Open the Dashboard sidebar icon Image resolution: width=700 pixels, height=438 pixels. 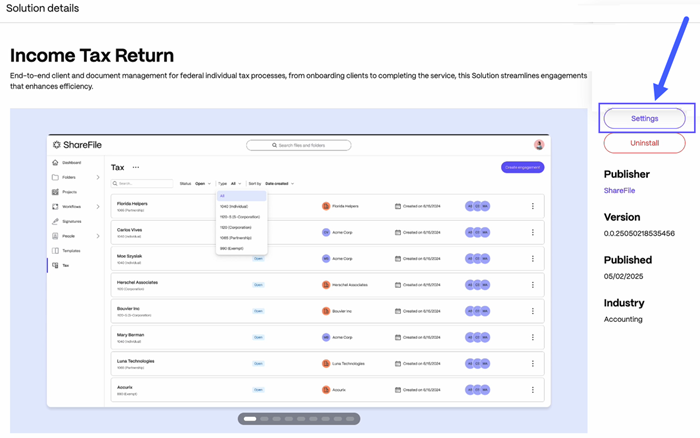pos(56,162)
